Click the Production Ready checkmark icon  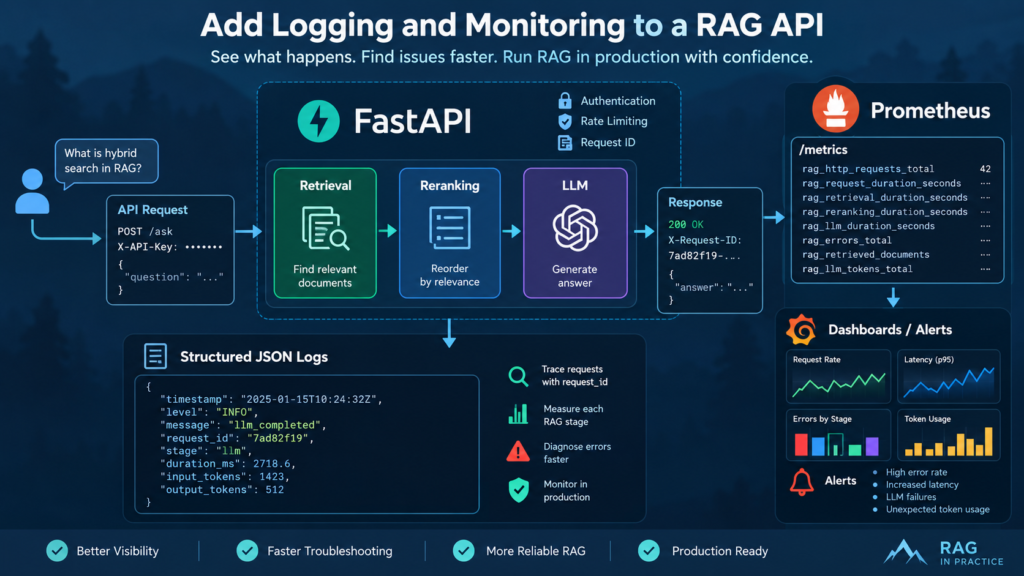(649, 551)
